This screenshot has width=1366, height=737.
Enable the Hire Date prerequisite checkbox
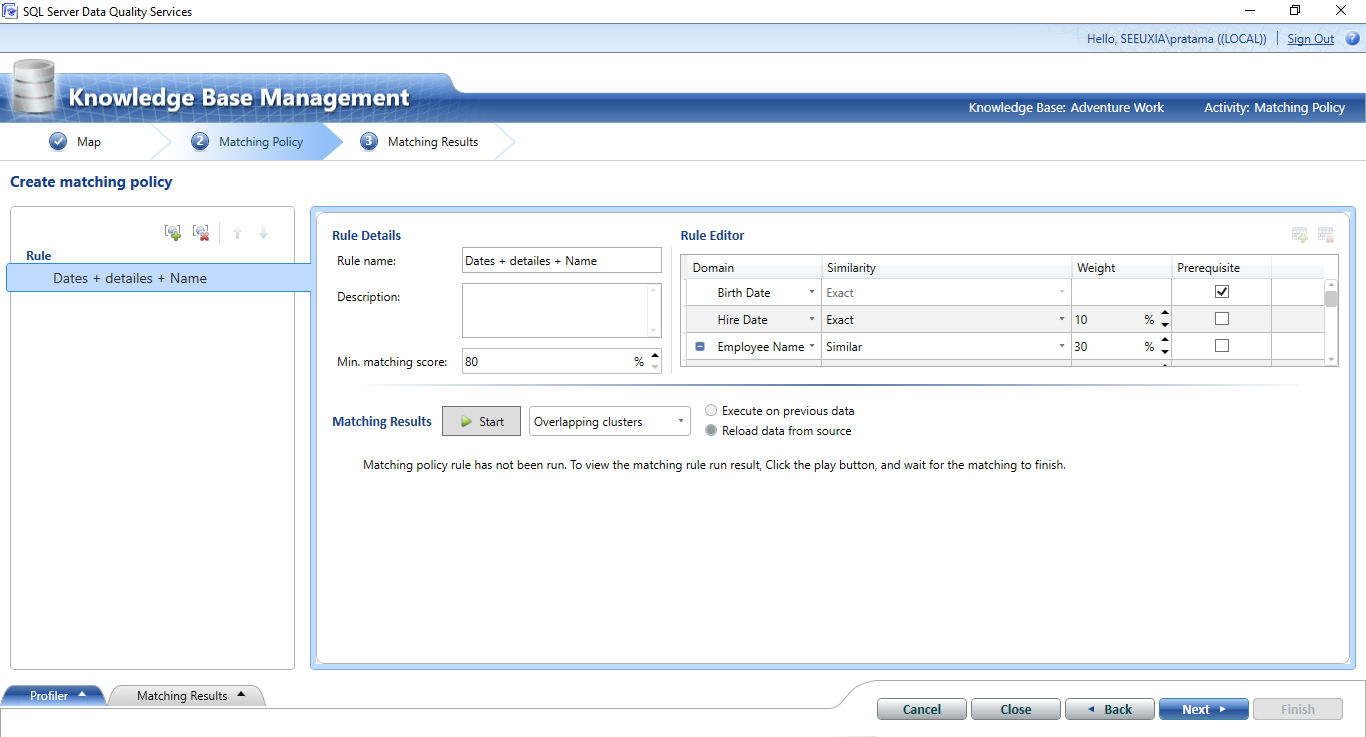tap(1221, 319)
